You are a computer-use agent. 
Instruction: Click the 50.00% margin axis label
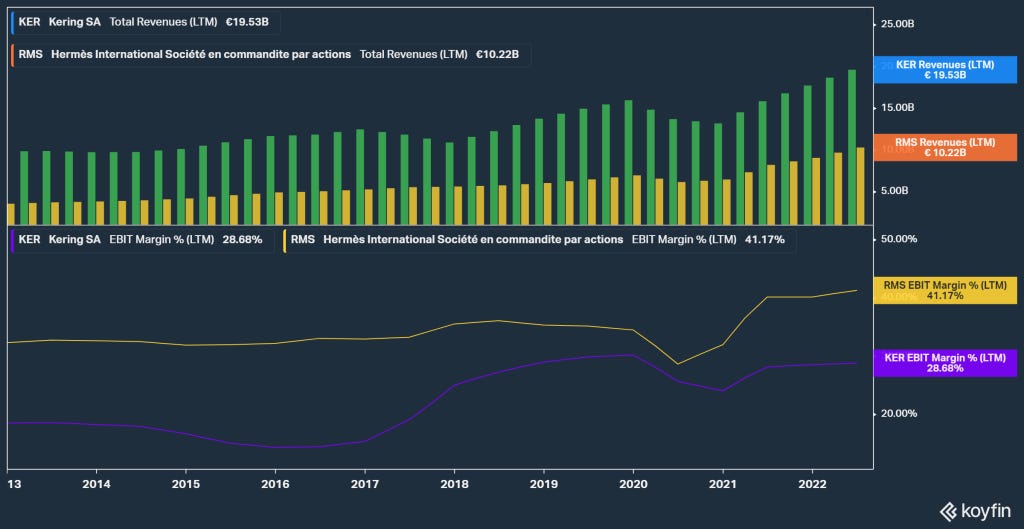pos(899,239)
